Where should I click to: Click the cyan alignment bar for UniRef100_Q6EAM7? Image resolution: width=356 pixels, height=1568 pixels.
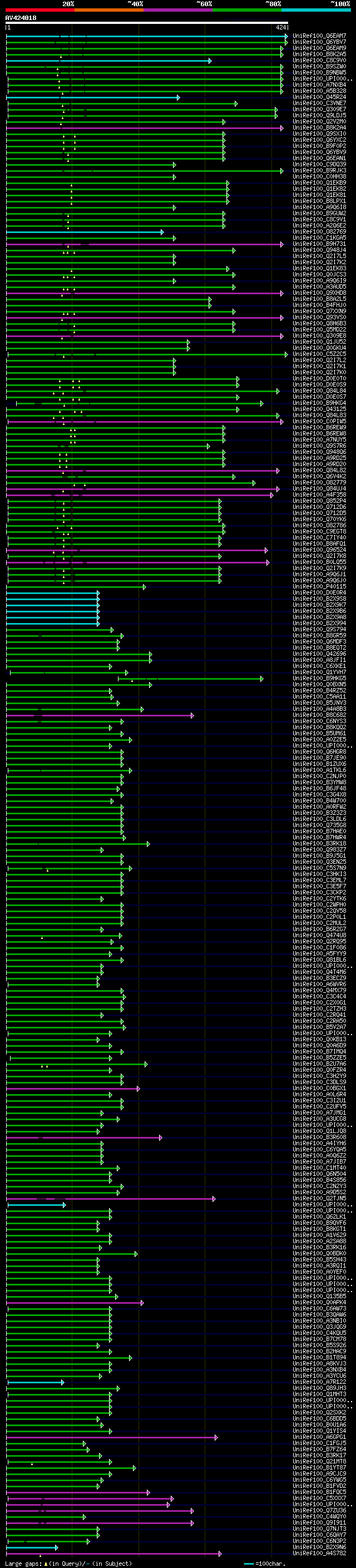pyautogui.click(x=147, y=36)
